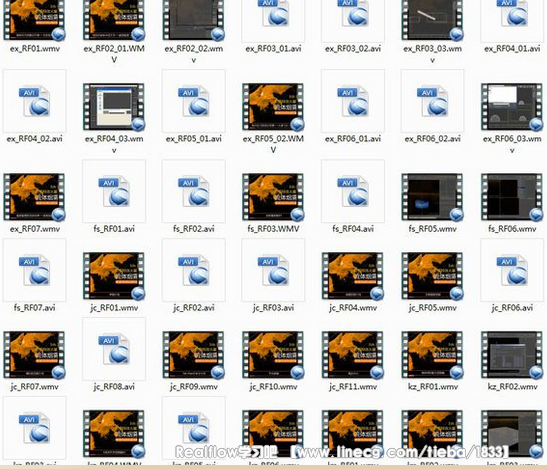This screenshot has height=469, width=547.
Task: Select the jc_RF10.wmv video thumbnail
Action: [273, 355]
